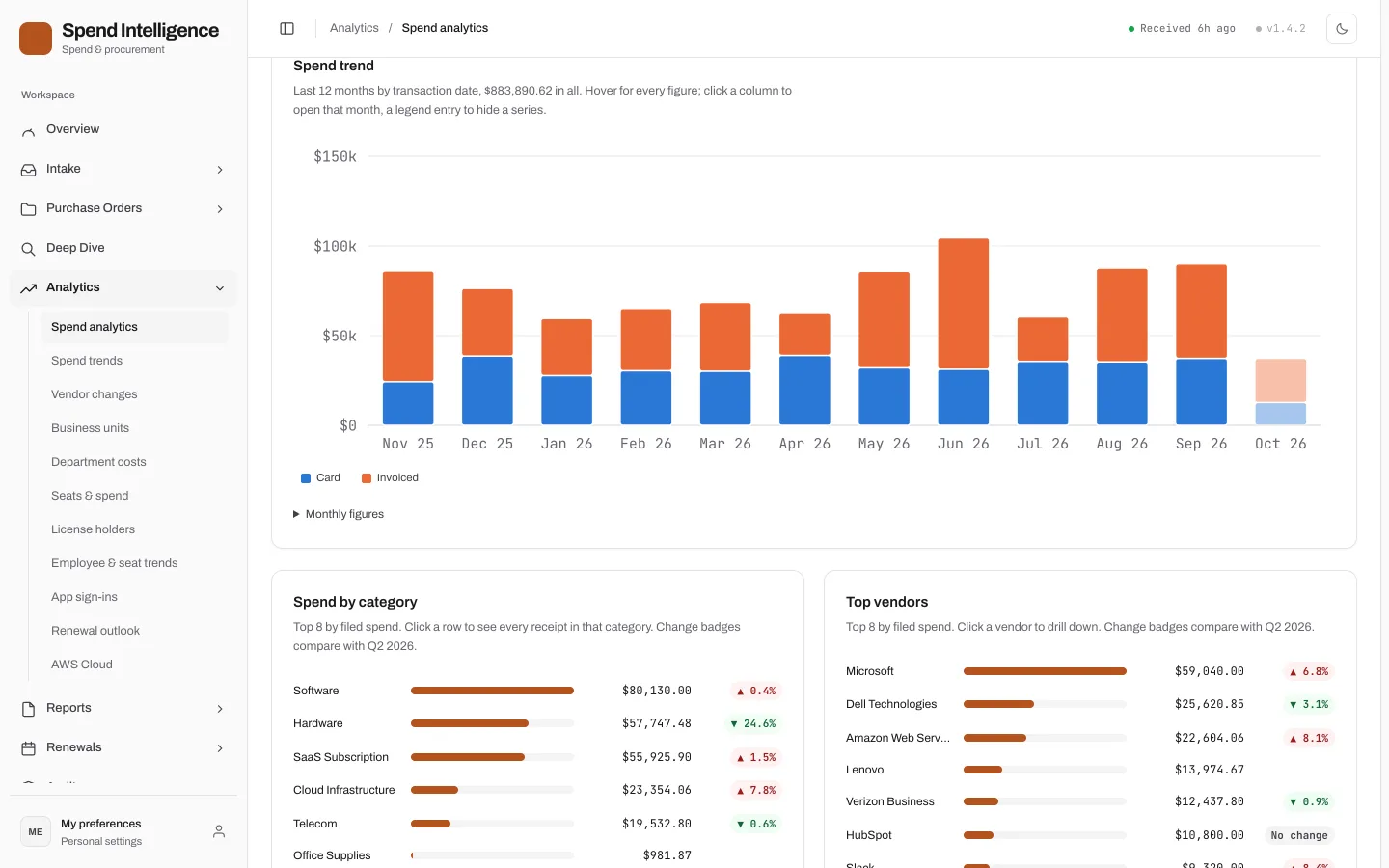Screen dimensions: 1389x868
Task: Expand the Purchase Orders chevron
Action: 220,209
